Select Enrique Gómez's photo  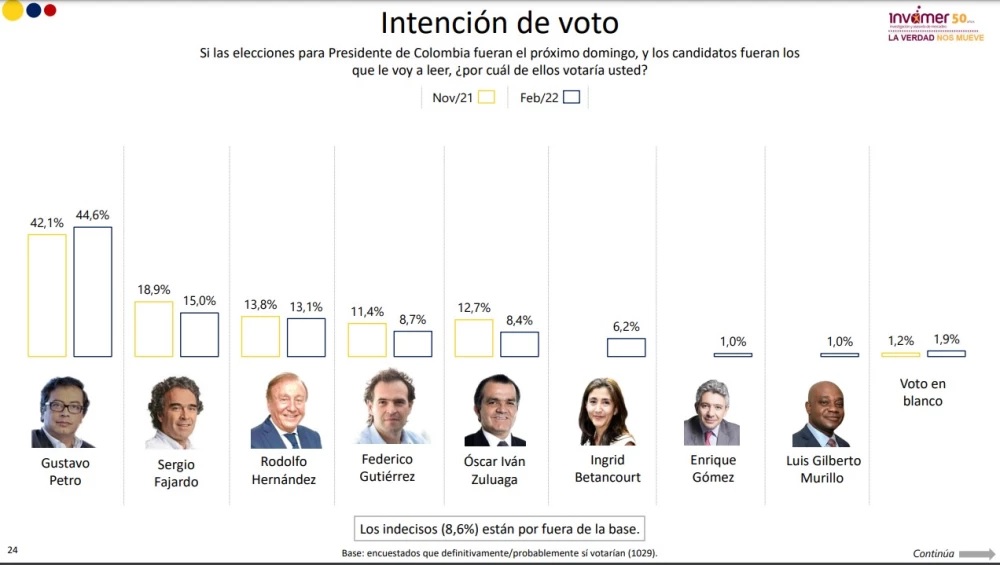coord(712,412)
